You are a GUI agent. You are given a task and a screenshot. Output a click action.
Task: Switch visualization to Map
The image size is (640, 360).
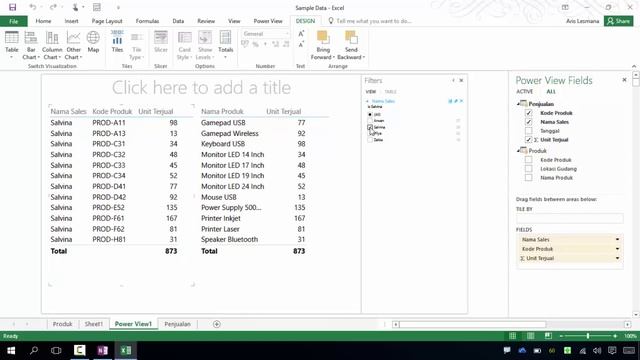[x=93, y=42]
